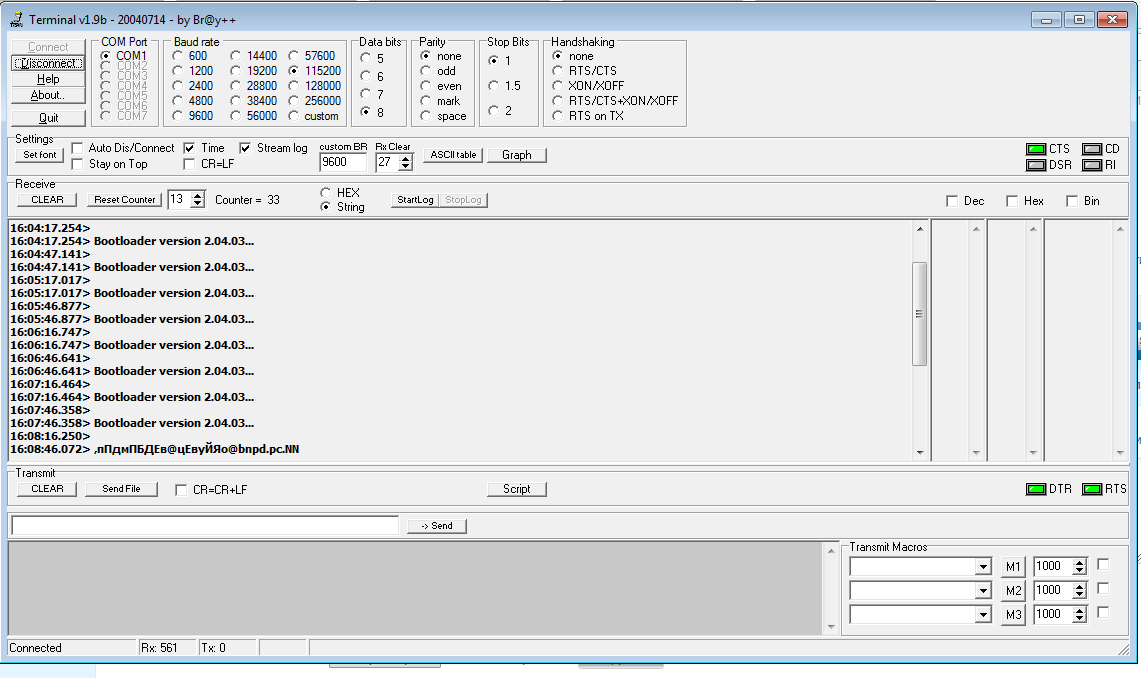Click the Send File button
This screenshot has height=678, width=1141.
(x=121, y=489)
